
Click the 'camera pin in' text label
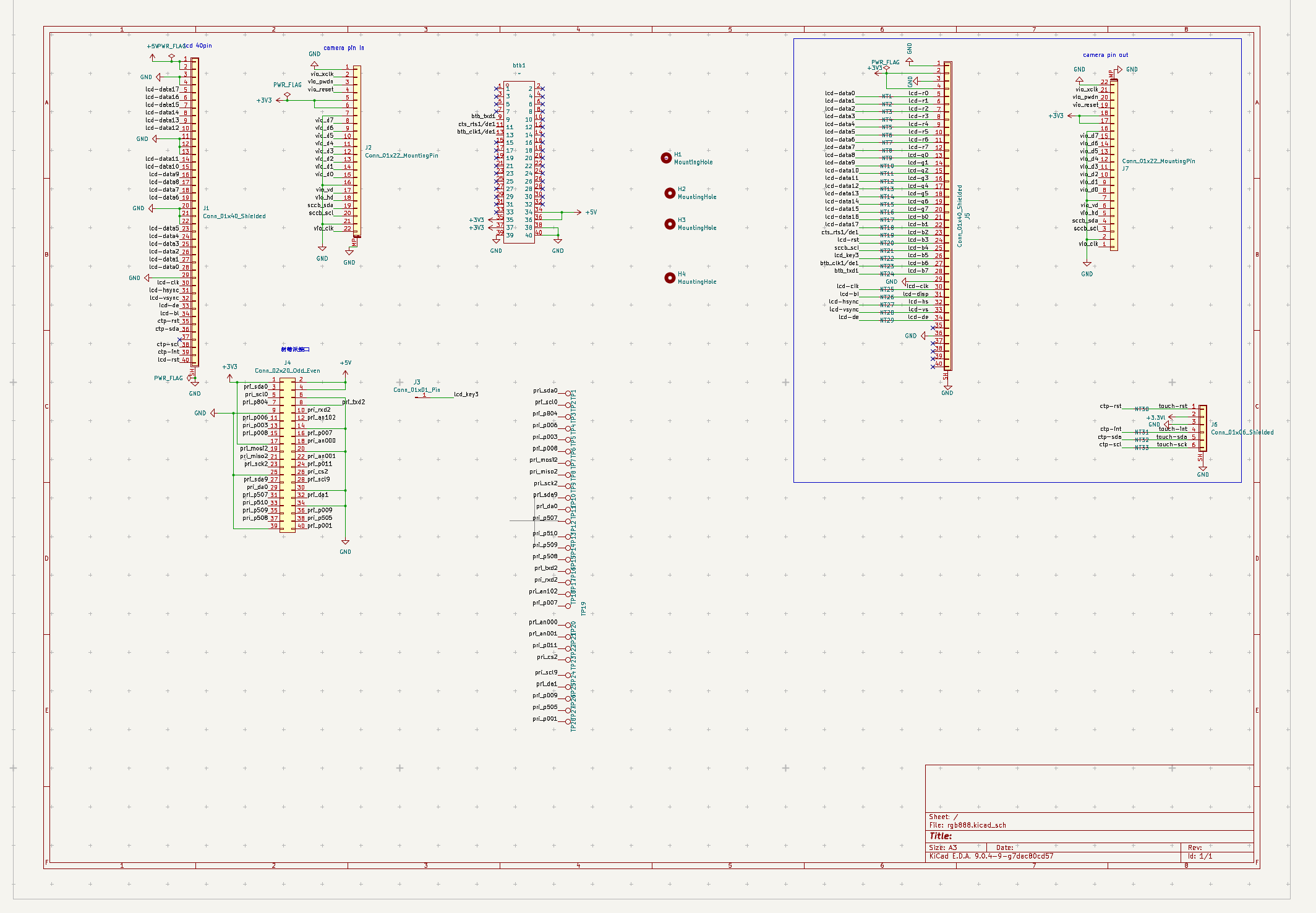click(x=343, y=48)
